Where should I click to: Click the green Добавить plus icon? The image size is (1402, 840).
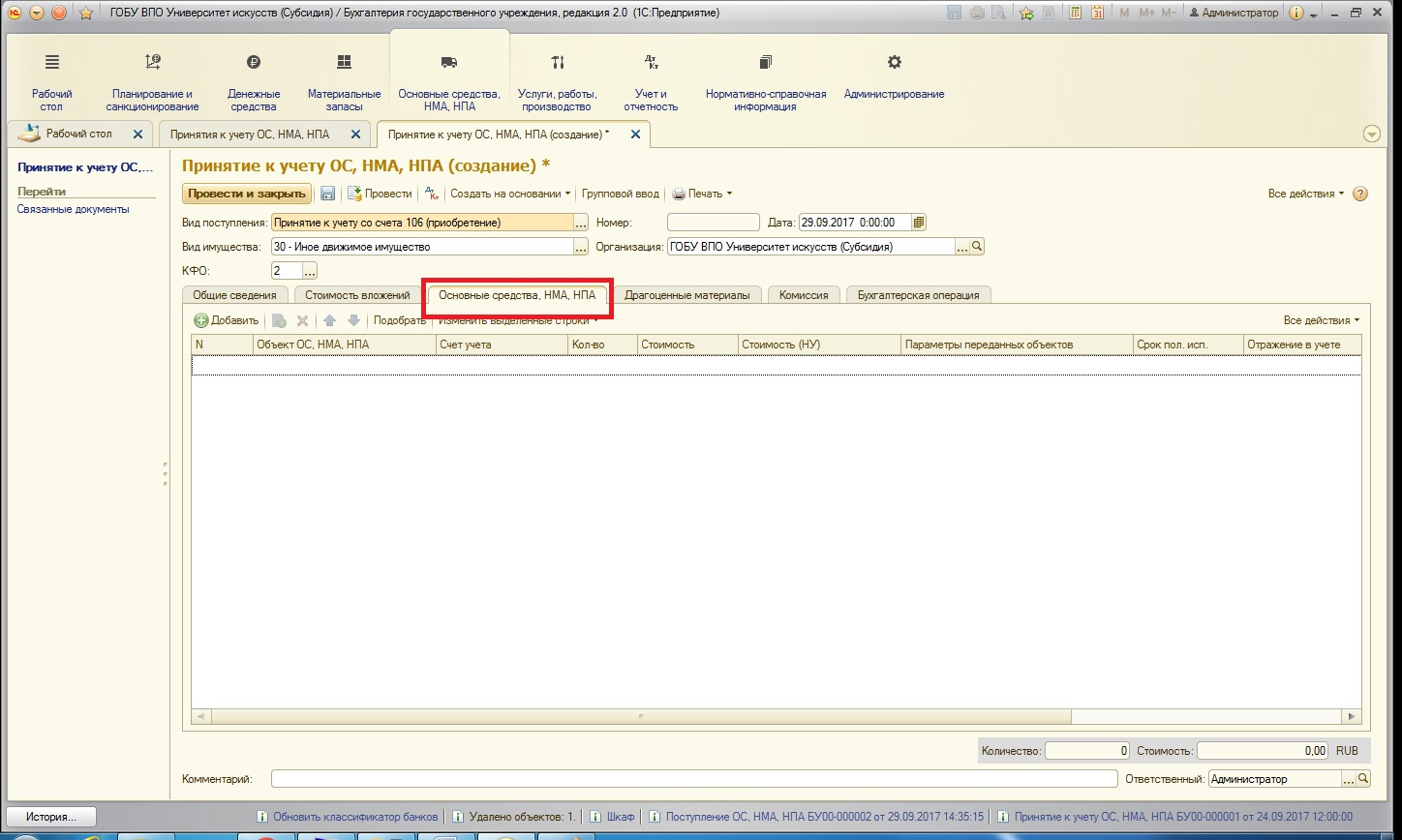(x=201, y=320)
